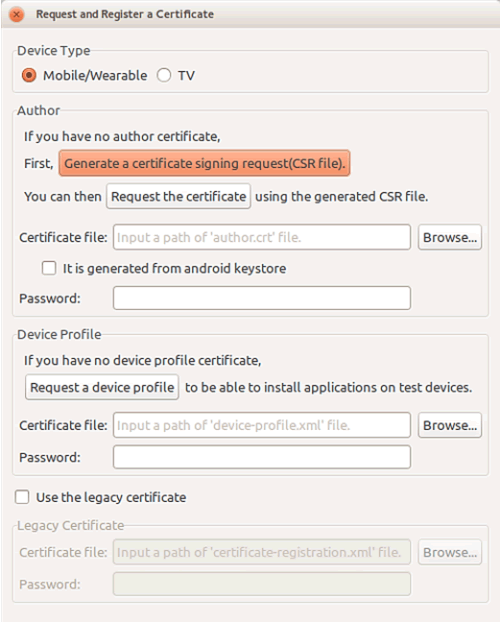The width and height of the screenshot is (500, 622).
Task: Click Generate a certificate signing request button
Action: click(x=204, y=163)
